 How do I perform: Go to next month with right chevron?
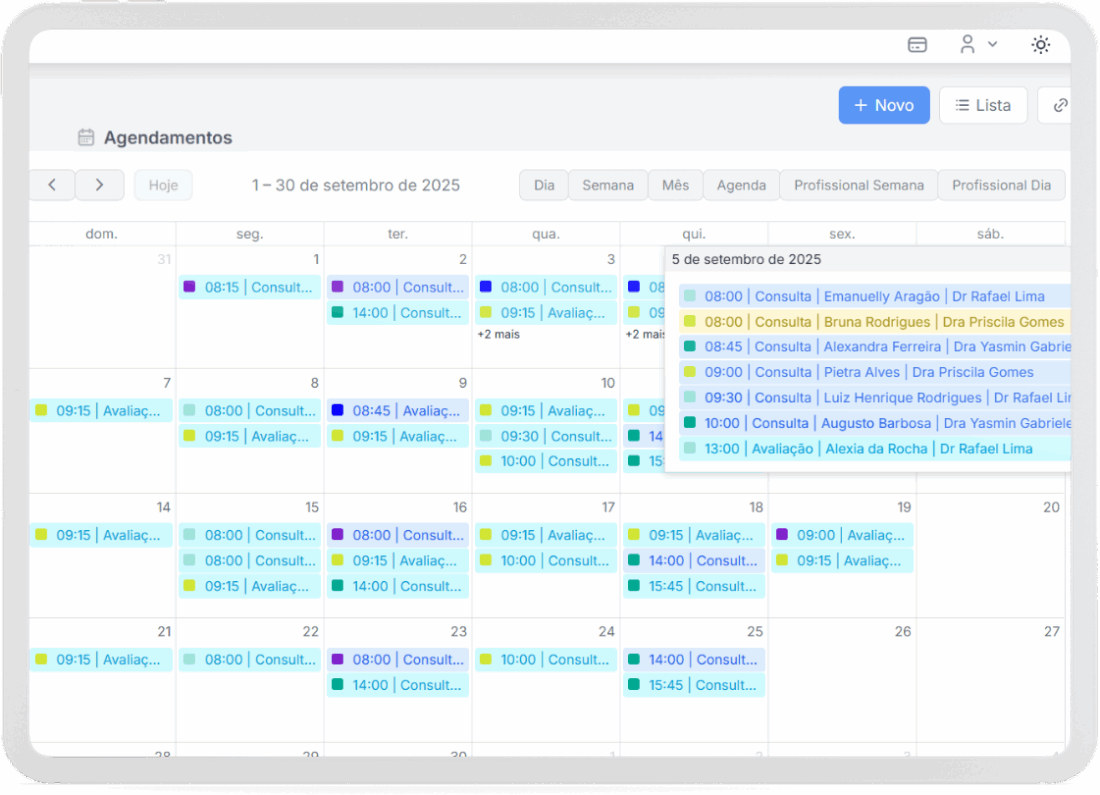click(99, 185)
